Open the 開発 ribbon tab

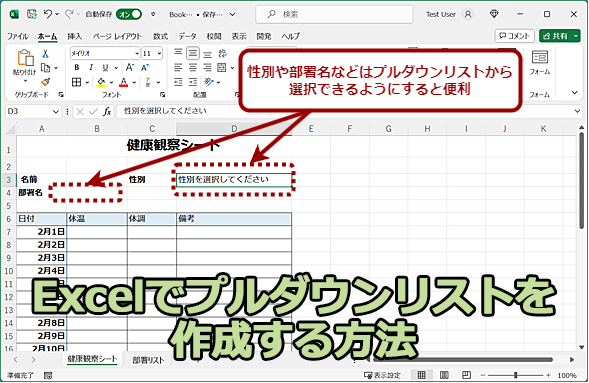coord(264,36)
